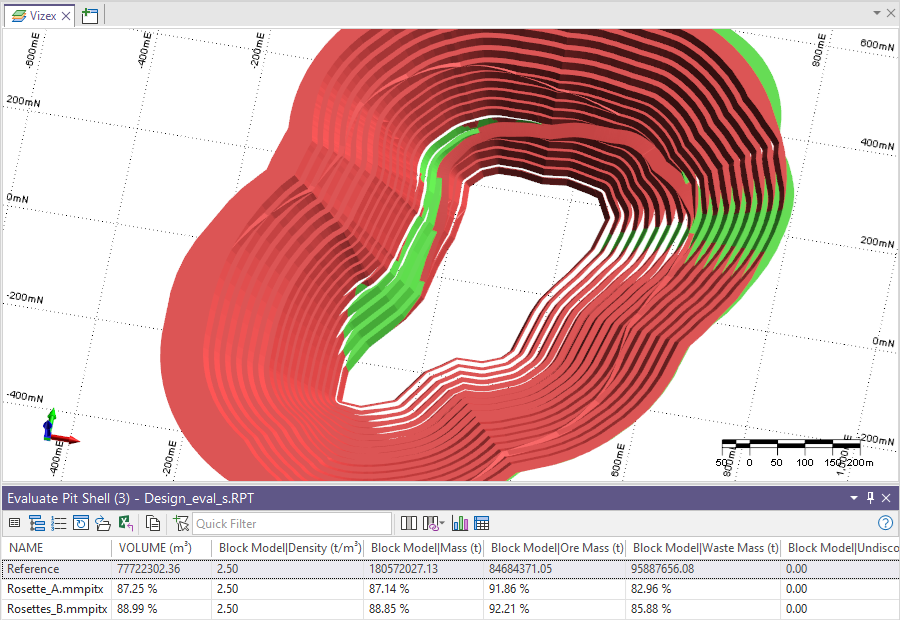This screenshot has width=900, height=620.
Task: Copy the report data to clipboard
Action: click(x=153, y=523)
